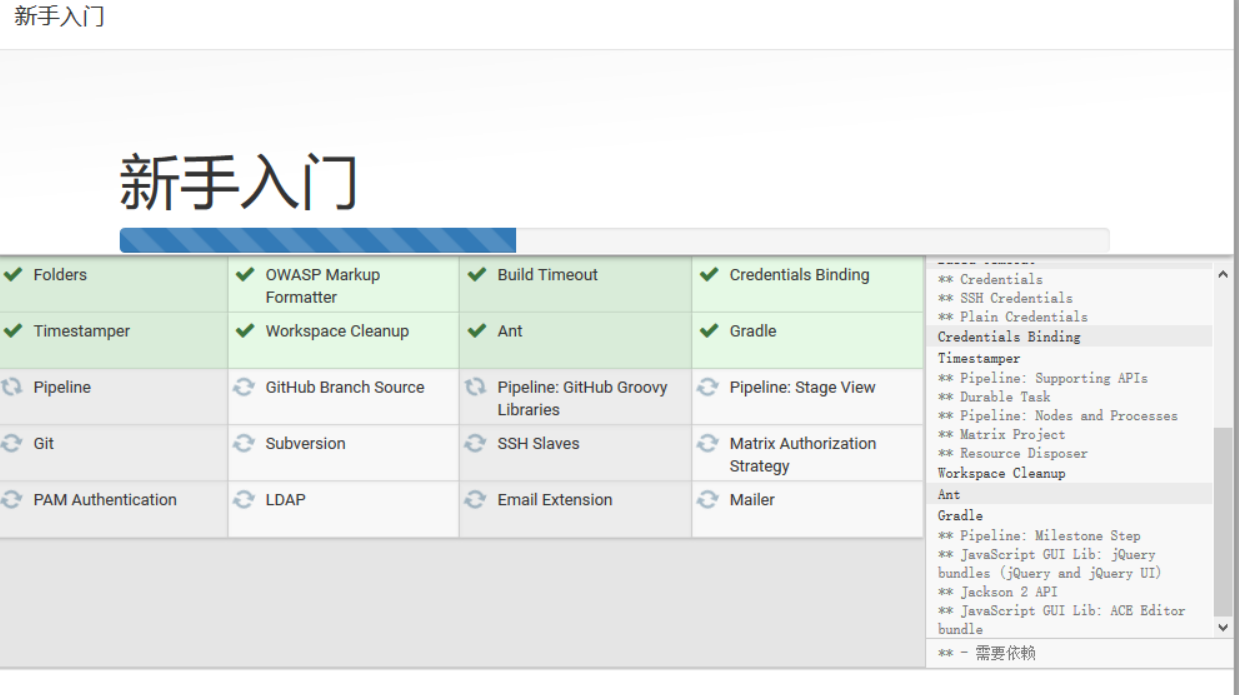Click the log panel scrollbar thumb
Viewport: 1239px width, 695px height.
pos(1223,520)
